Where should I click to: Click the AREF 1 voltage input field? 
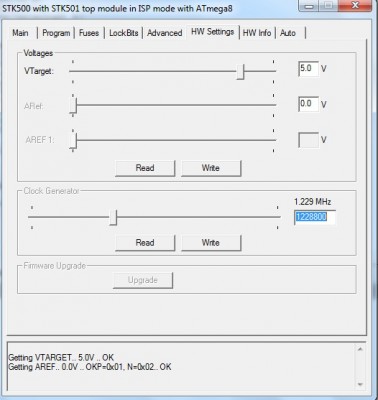(308, 140)
